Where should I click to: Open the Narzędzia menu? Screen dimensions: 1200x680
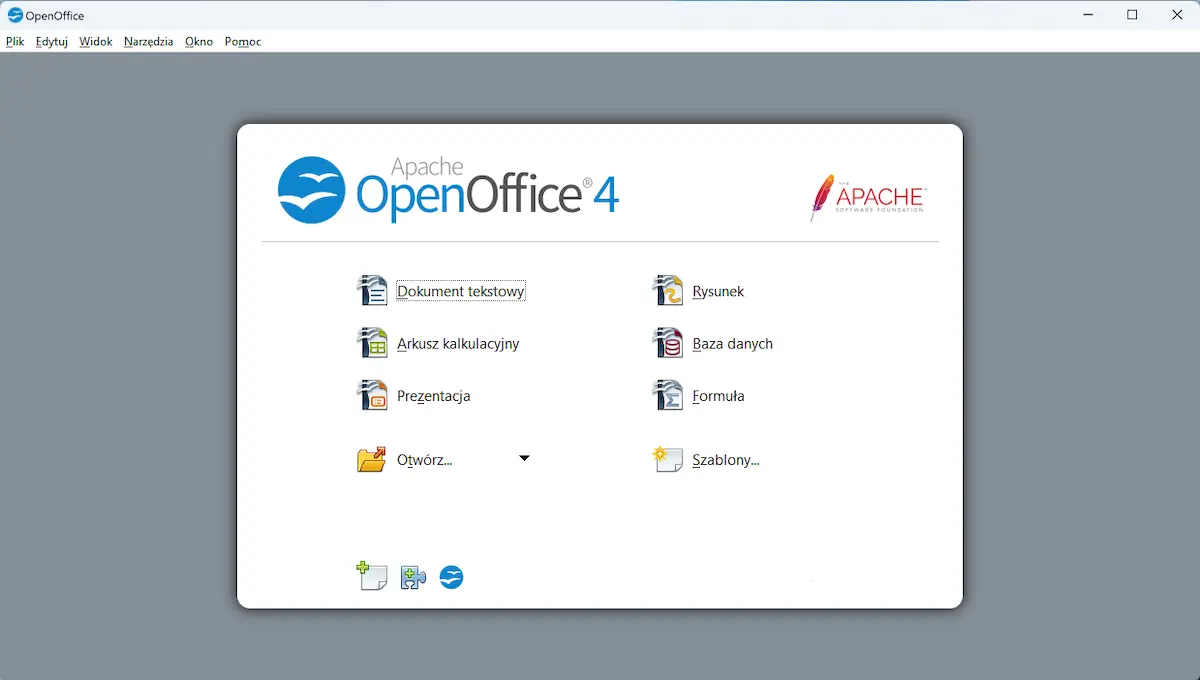click(148, 41)
